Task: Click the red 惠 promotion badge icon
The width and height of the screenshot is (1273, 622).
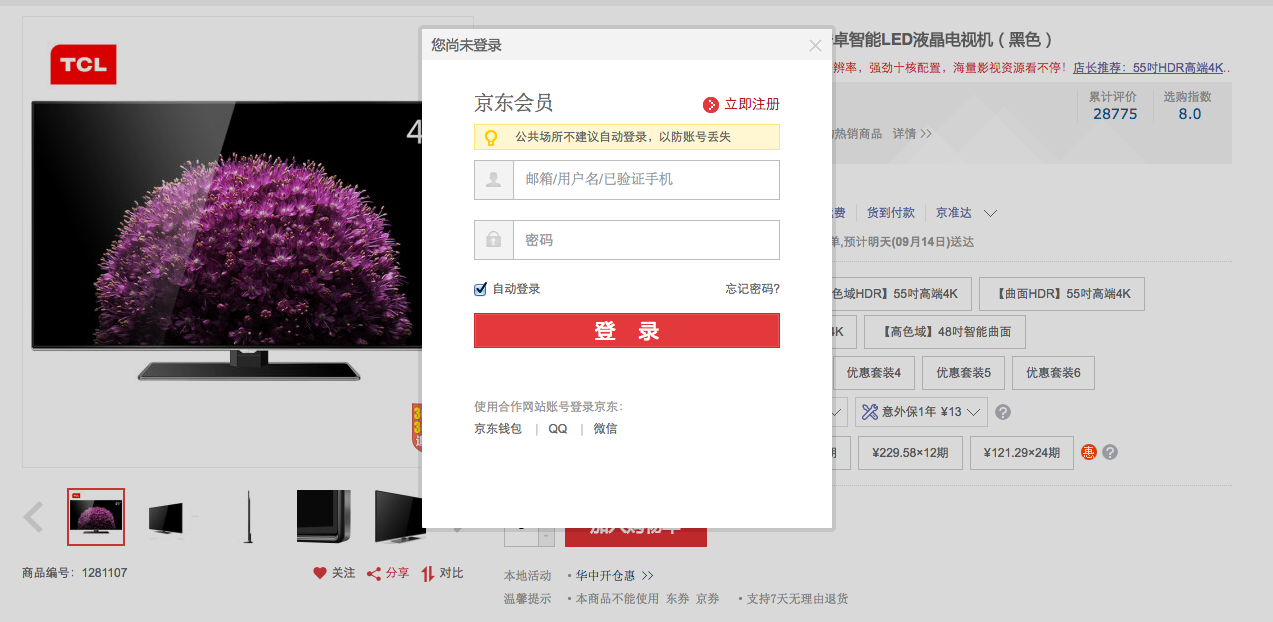Action: point(1087,452)
